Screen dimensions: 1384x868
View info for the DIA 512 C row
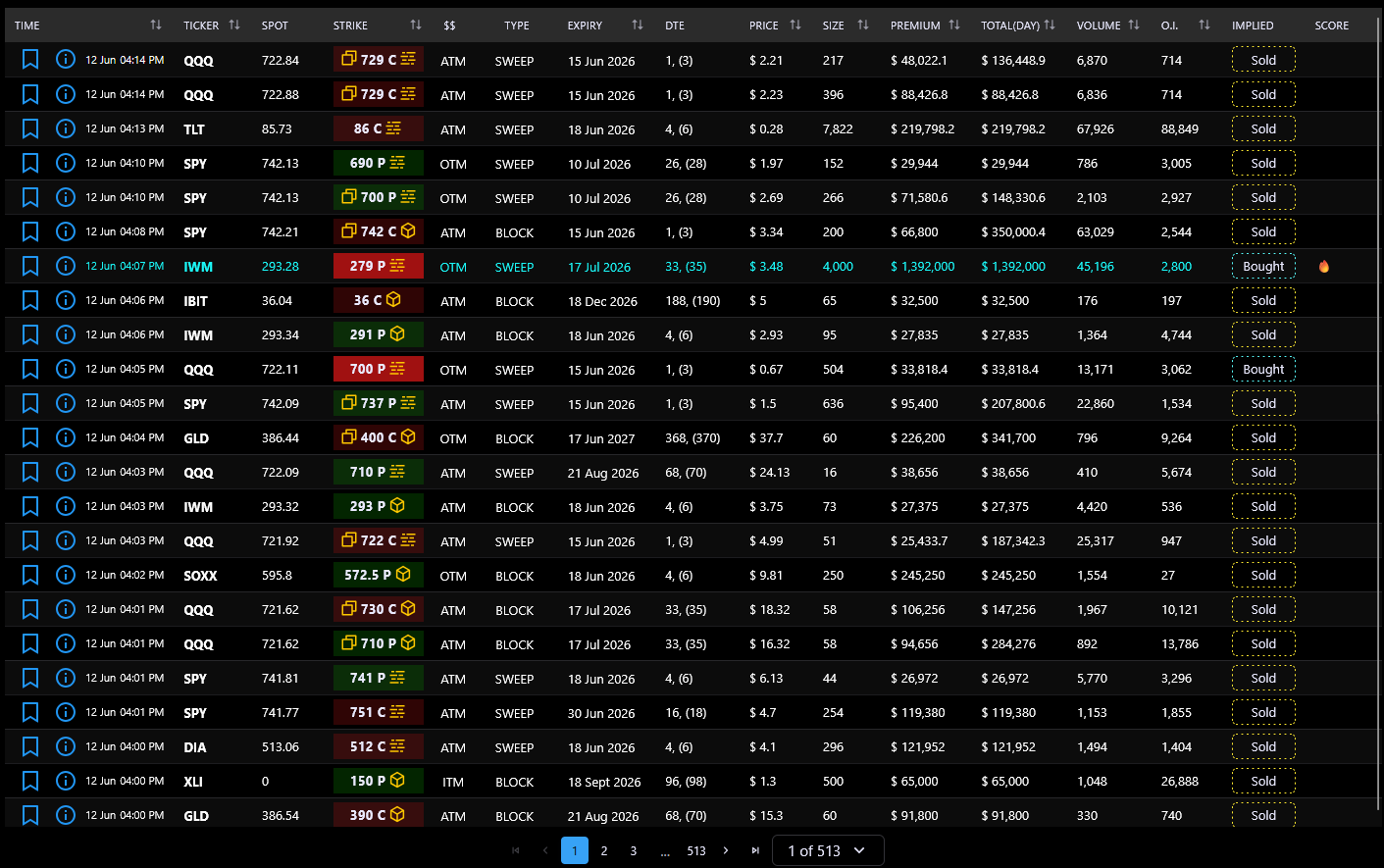click(66, 746)
